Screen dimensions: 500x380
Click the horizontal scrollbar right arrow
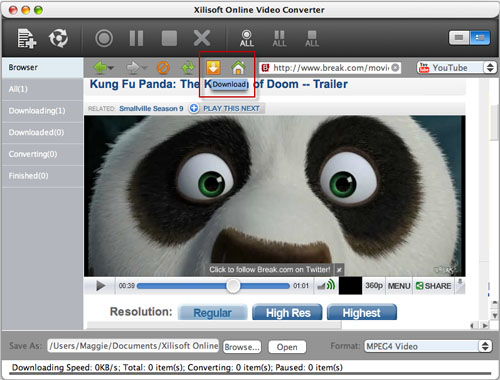485,325
